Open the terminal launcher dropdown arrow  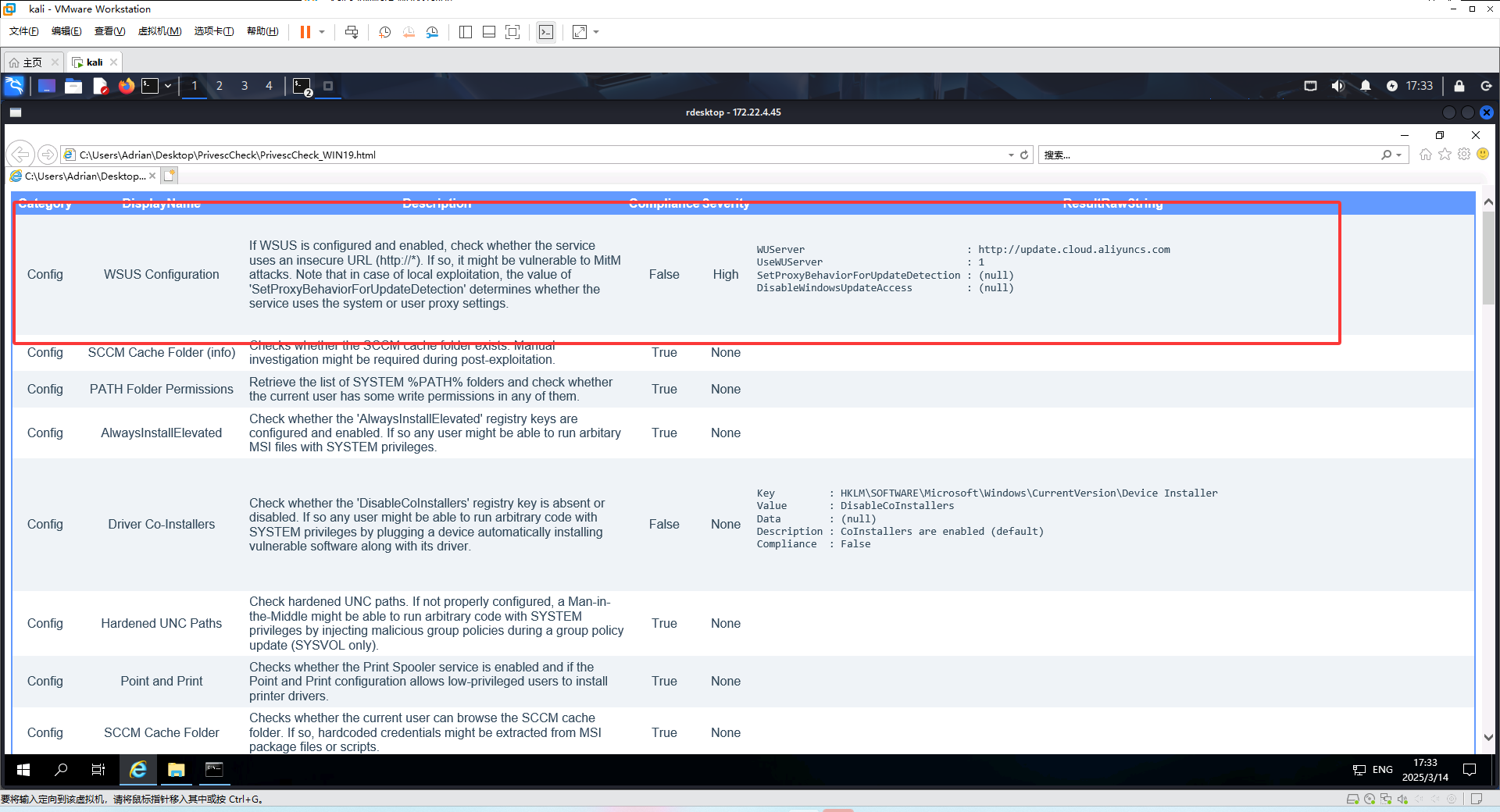tap(168, 86)
